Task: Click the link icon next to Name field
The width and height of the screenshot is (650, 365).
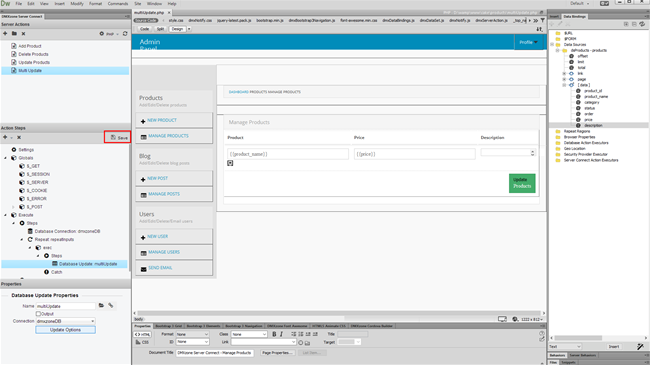Action: pos(111,306)
